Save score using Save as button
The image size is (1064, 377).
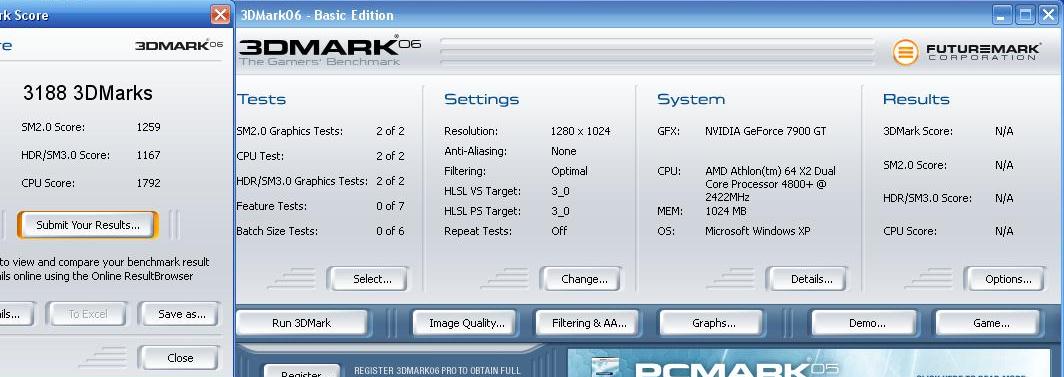tap(178, 314)
